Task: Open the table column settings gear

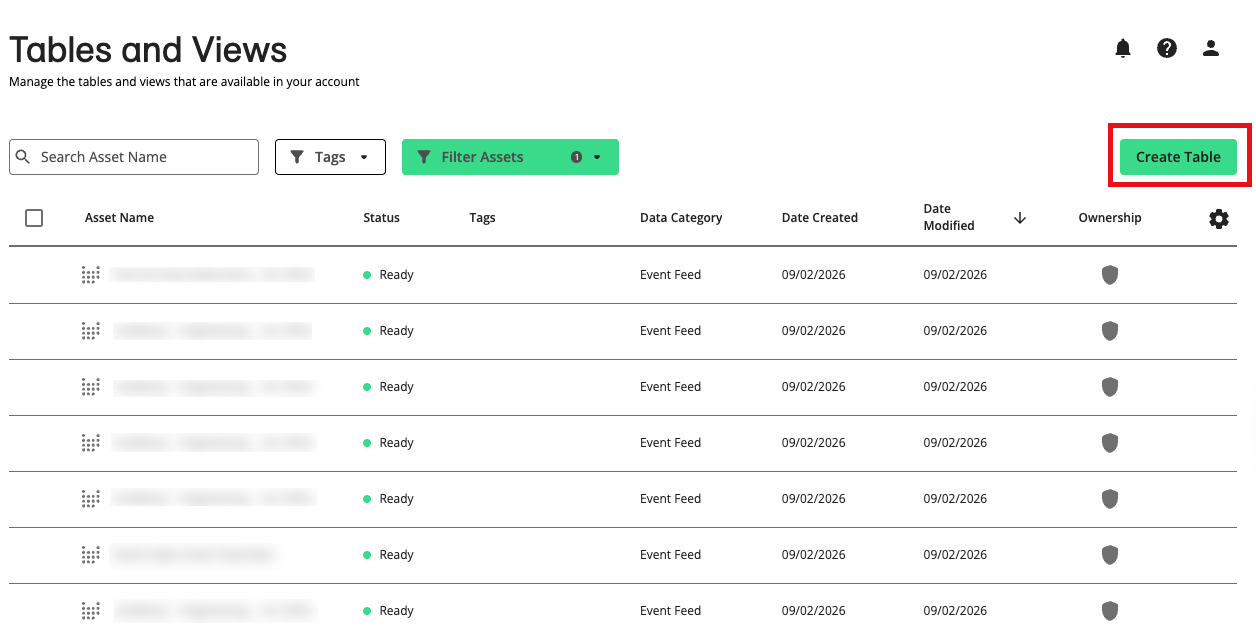Action: (1219, 219)
